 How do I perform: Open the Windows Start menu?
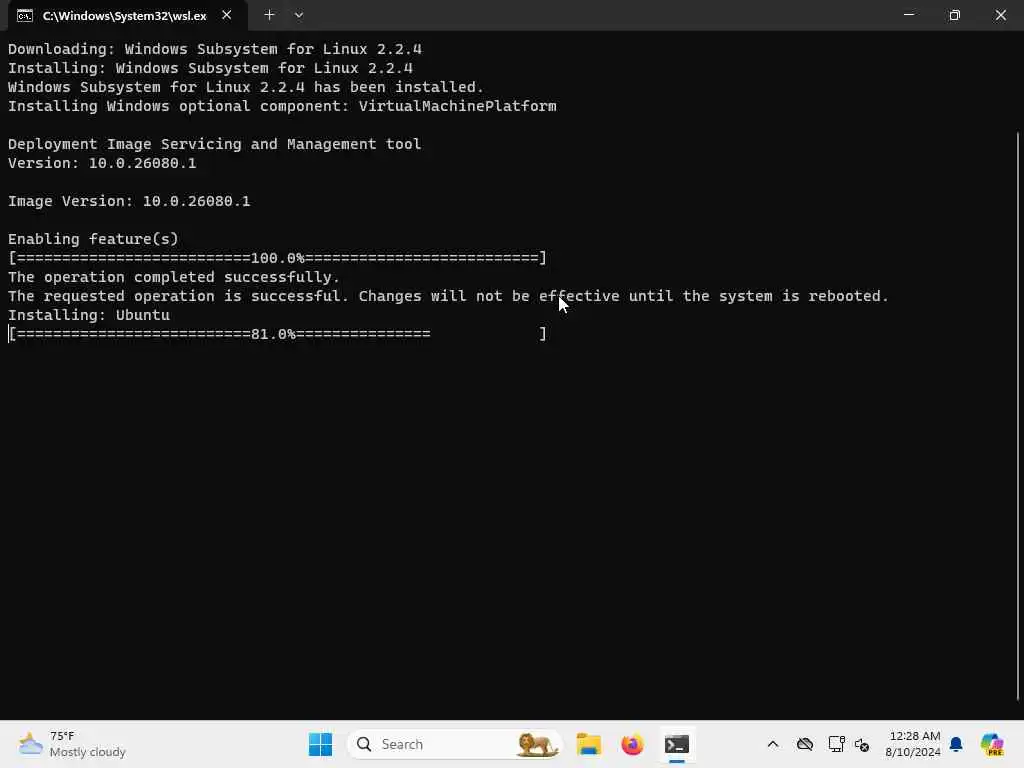tap(320, 744)
